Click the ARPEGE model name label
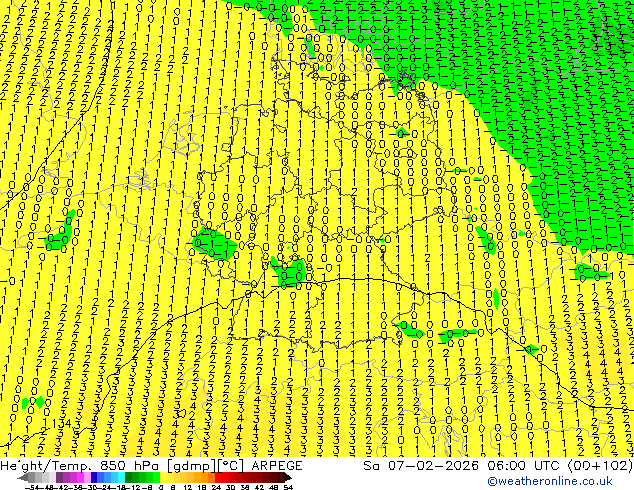634x490 pixels. pos(277,466)
